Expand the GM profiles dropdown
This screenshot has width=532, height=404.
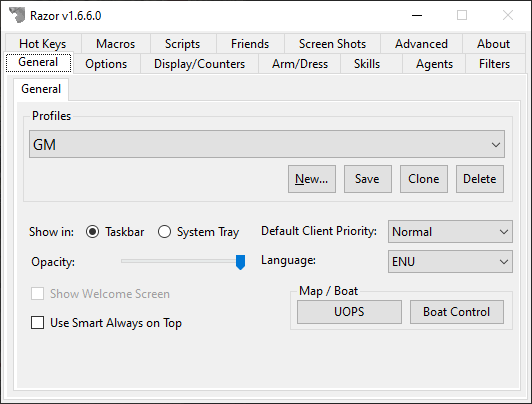tap(267, 144)
